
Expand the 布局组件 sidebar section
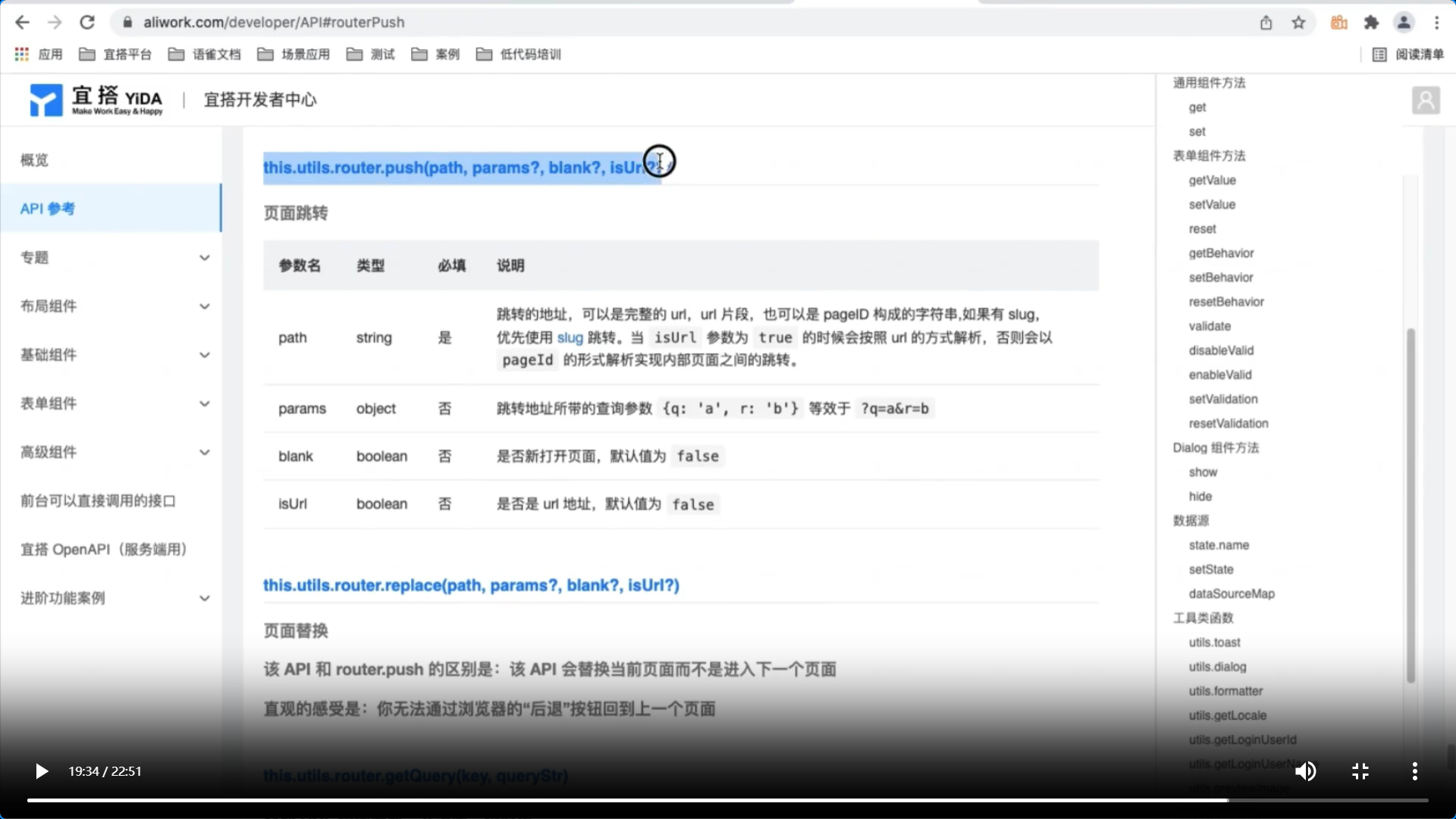204,306
